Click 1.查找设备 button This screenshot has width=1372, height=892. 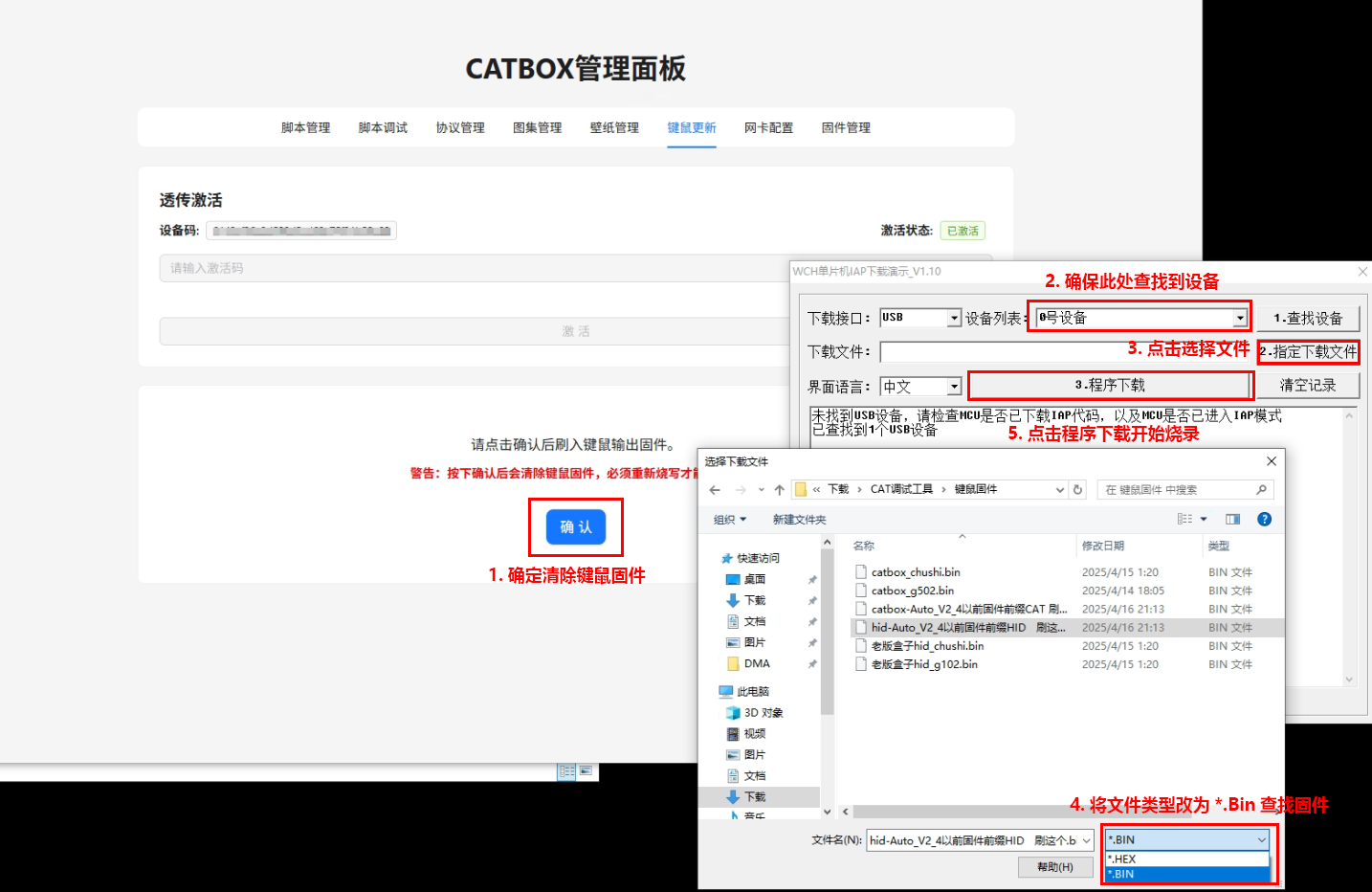[1308, 318]
